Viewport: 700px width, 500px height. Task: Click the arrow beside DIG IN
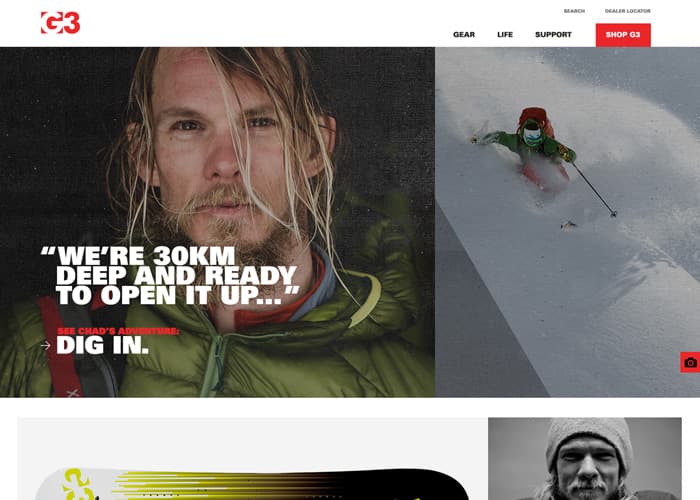(x=46, y=345)
